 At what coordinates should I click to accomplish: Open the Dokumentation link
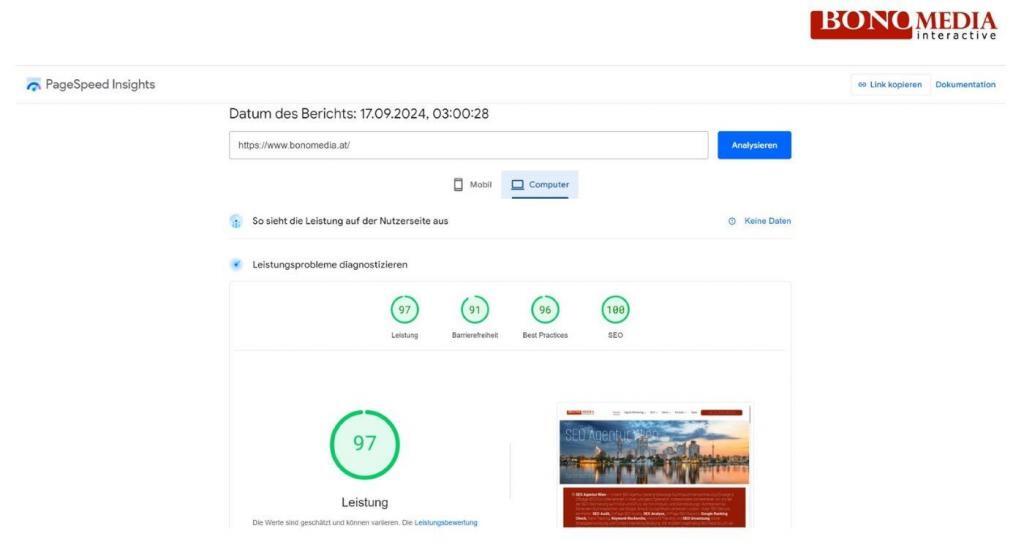click(965, 84)
